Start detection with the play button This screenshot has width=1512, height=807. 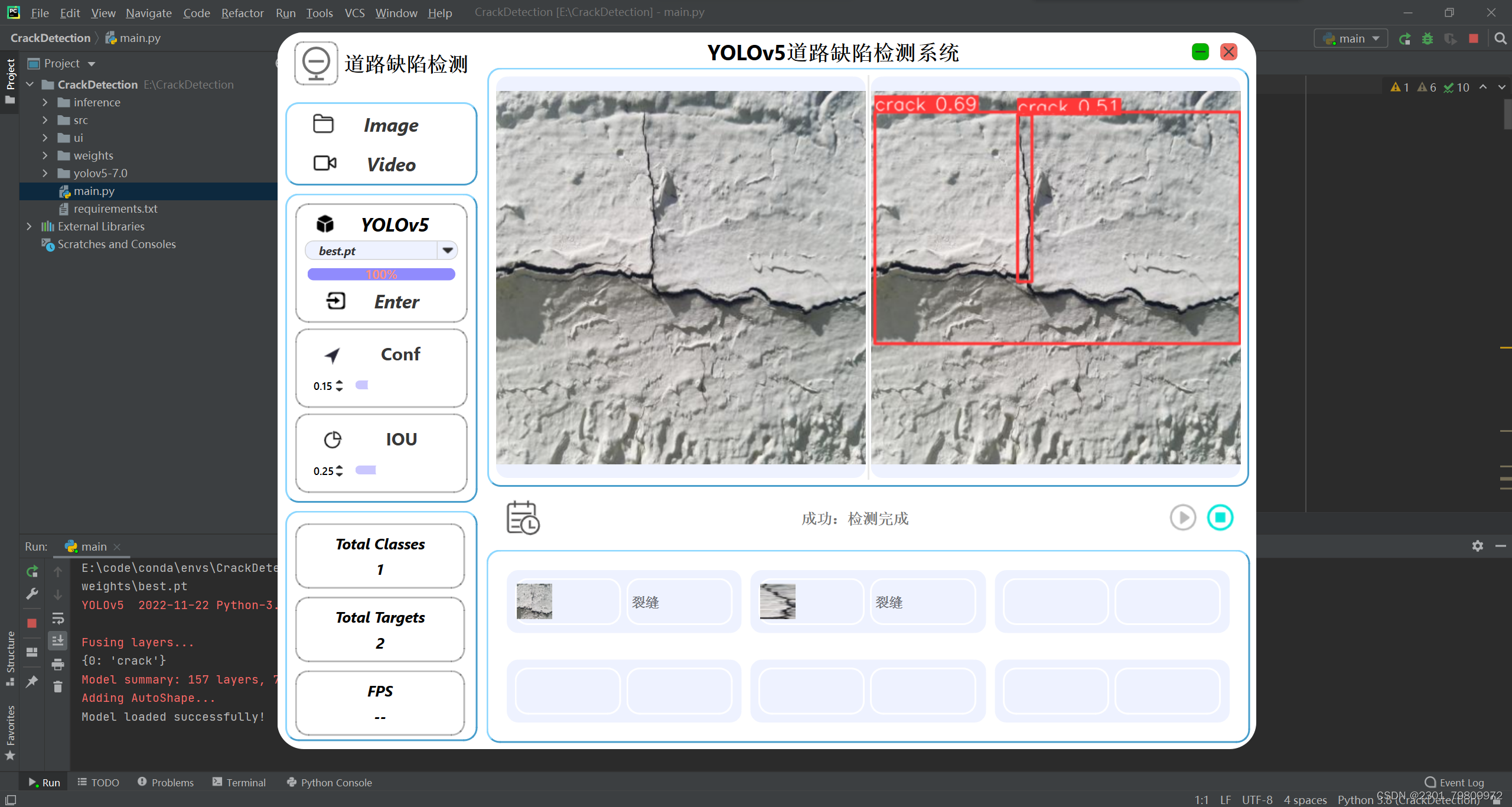coord(1182,518)
